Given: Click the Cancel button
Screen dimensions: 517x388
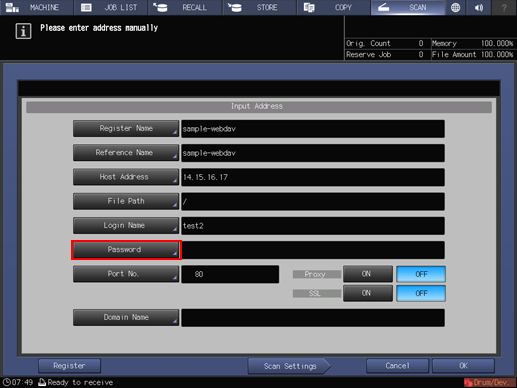Looking at the screenshot, I should coord(397,366).
